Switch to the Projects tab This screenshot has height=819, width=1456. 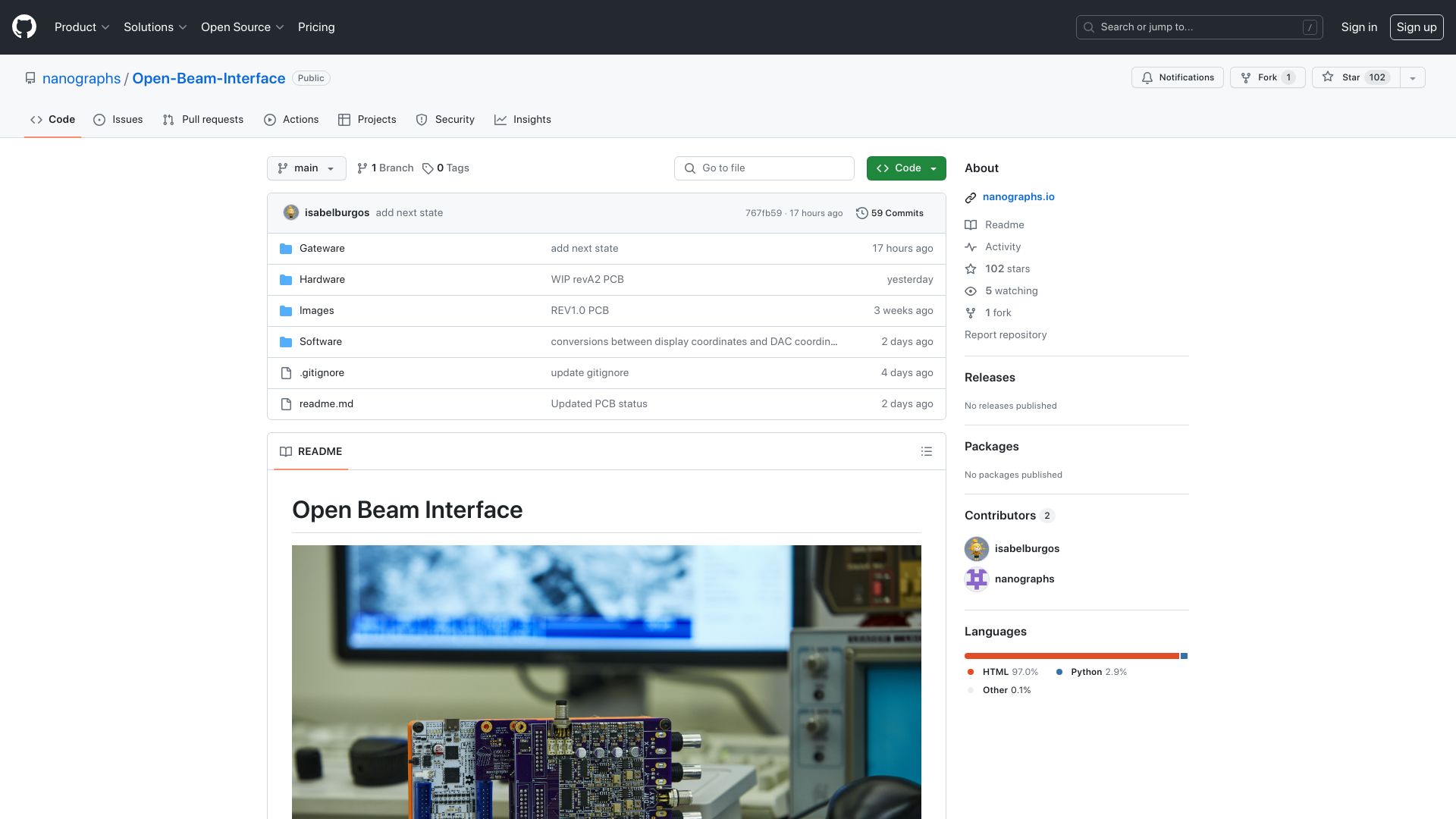tap(367, 120)
